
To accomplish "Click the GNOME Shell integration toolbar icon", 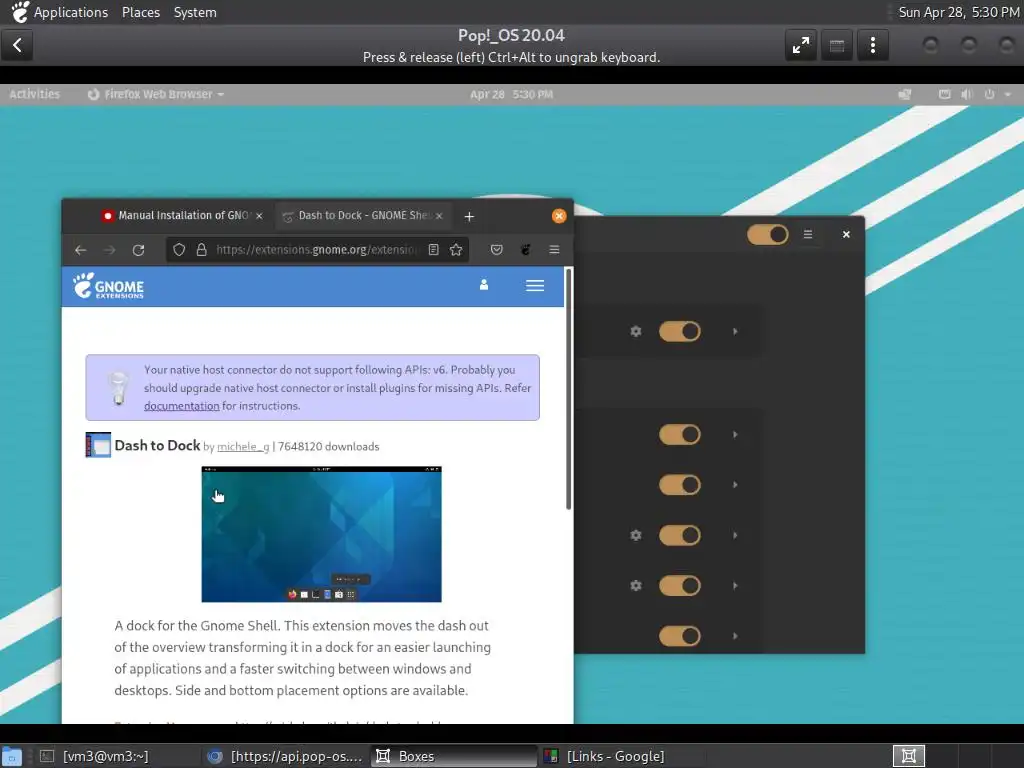I will pyautogui.click(x=526, y=249).
